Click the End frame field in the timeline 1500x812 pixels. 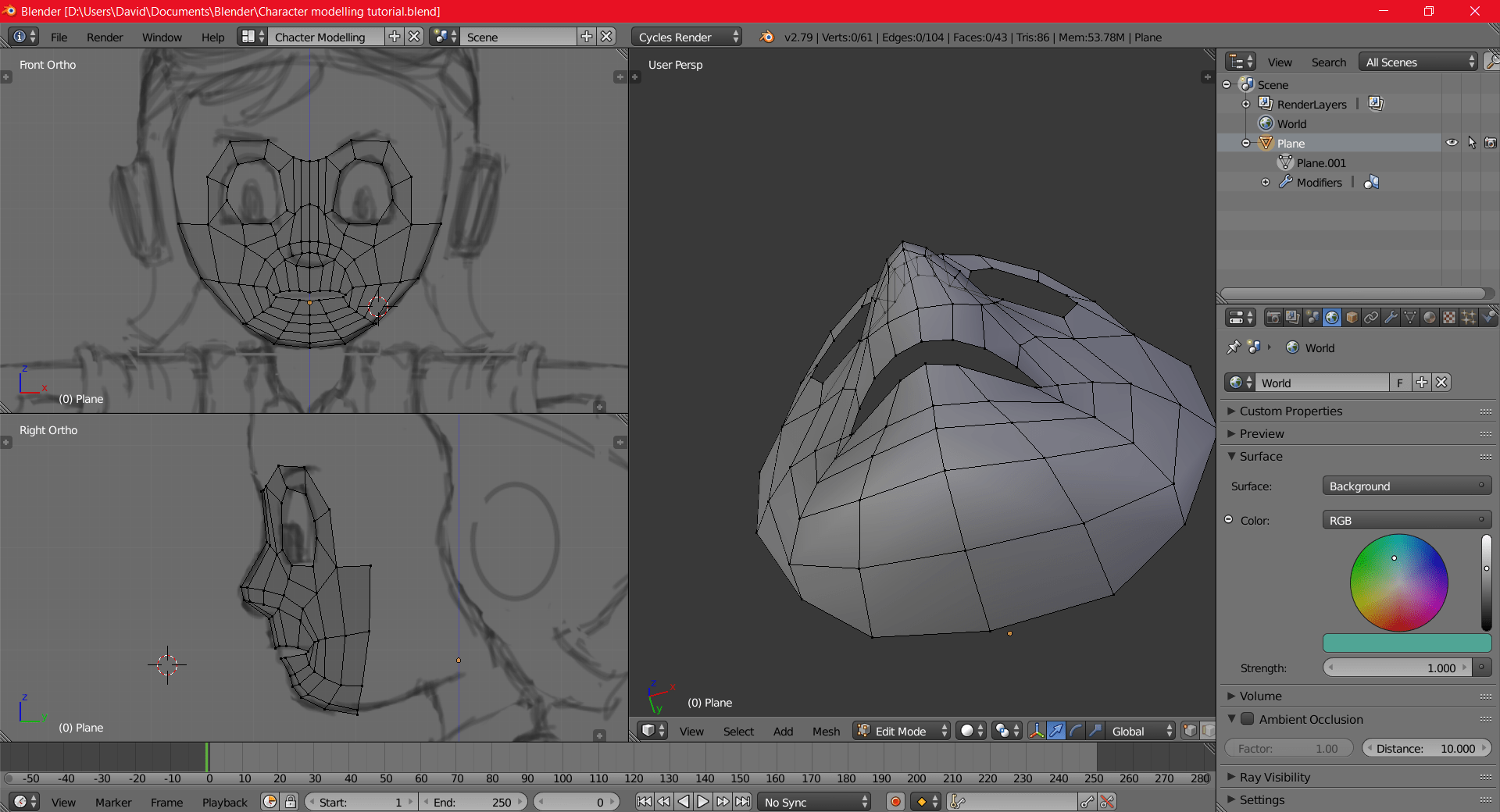(x=474, y=802)
